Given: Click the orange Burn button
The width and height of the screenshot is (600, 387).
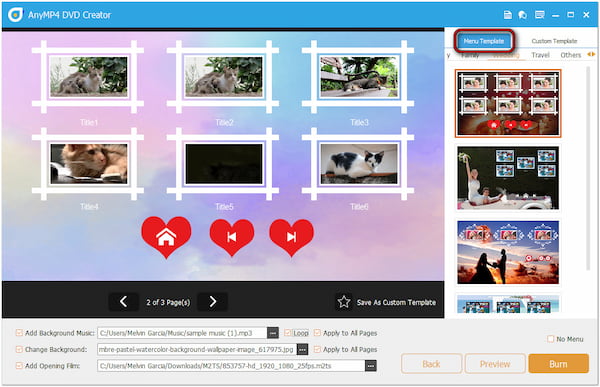Looking at the screenshot, I should coord(558,364).
